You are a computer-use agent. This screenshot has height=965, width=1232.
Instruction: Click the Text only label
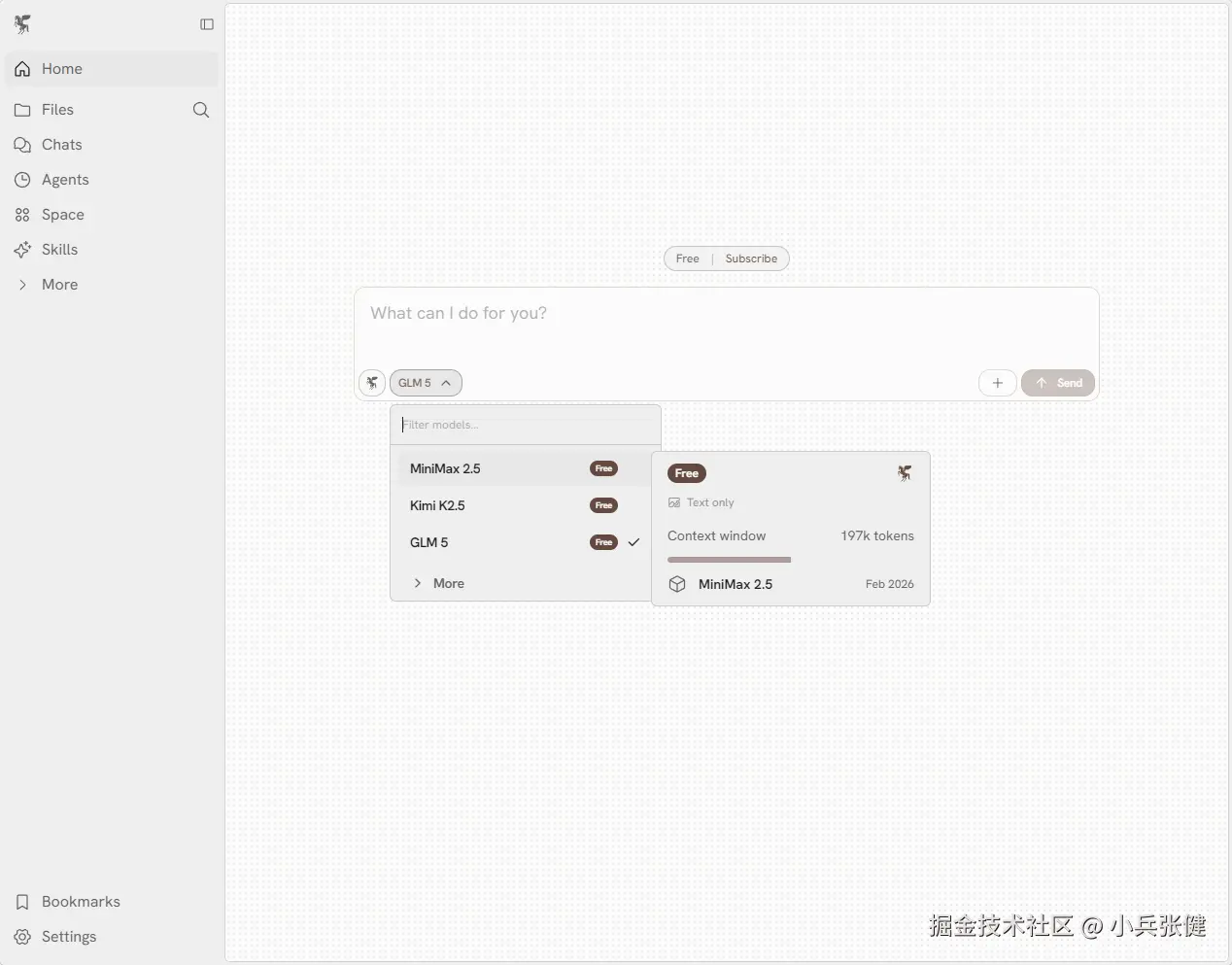(710, 502)
